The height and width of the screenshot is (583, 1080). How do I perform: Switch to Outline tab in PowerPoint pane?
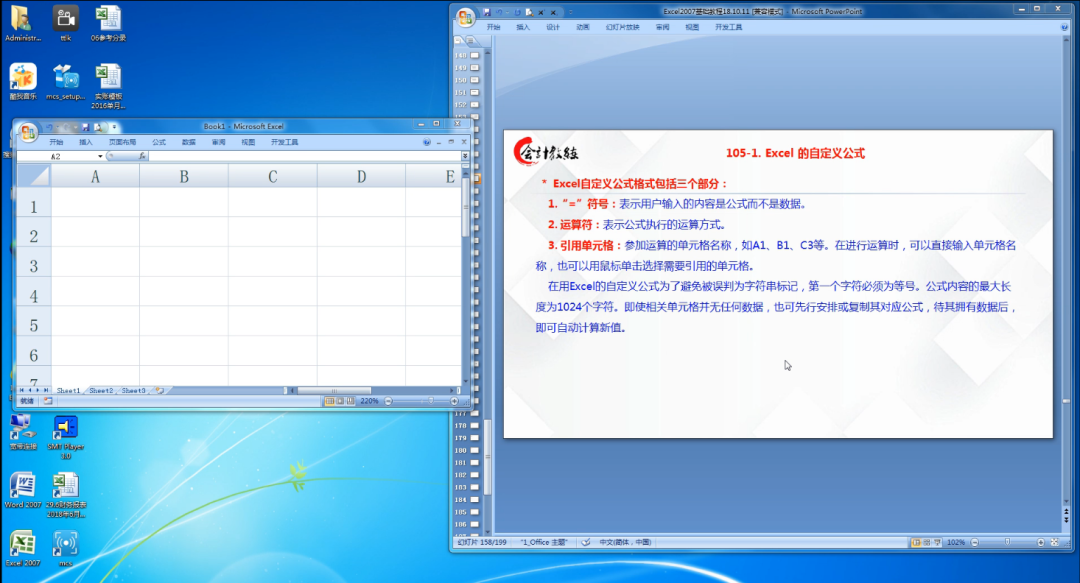tap(470, 41)
